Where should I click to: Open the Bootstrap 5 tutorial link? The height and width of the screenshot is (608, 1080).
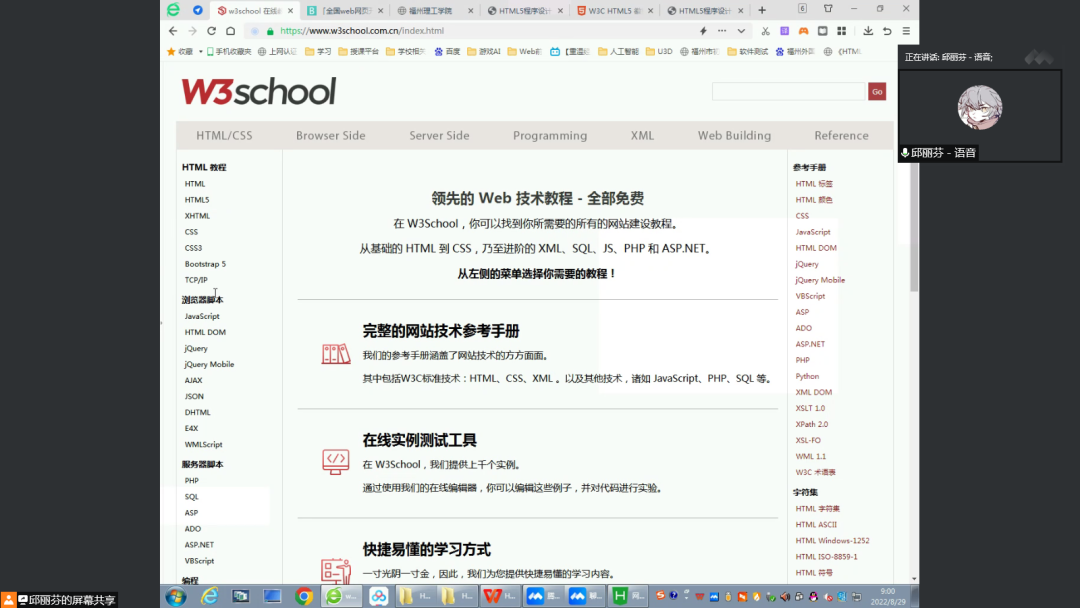tap(205, 264)
